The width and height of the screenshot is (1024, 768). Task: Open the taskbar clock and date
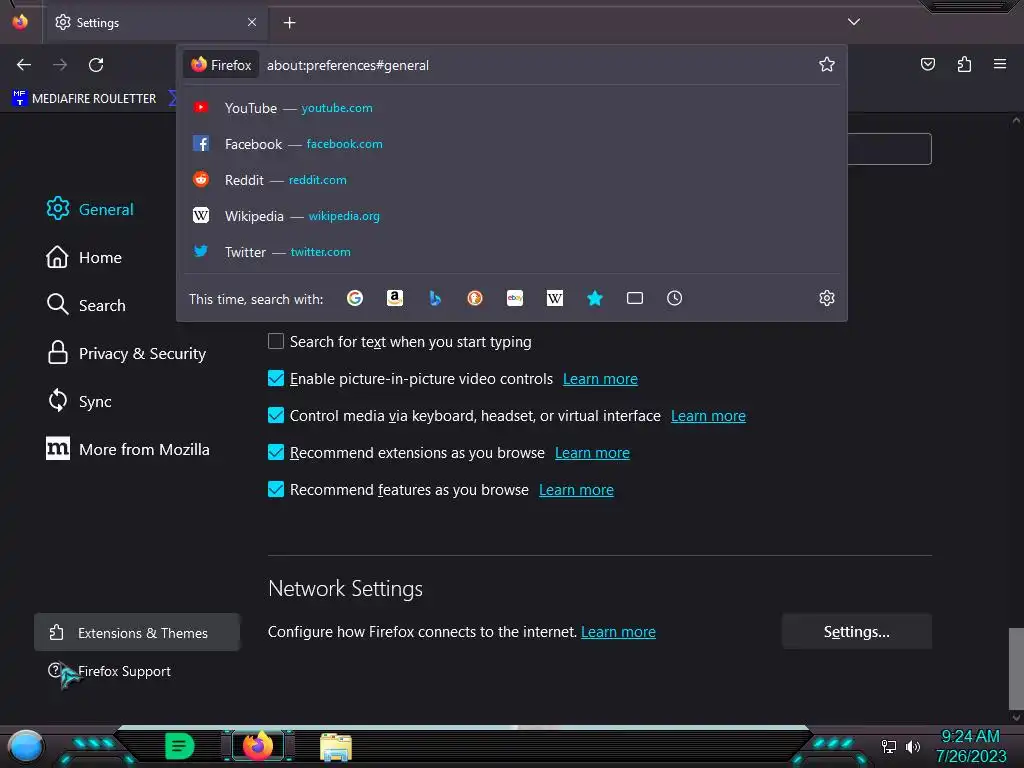click(970, 746)
